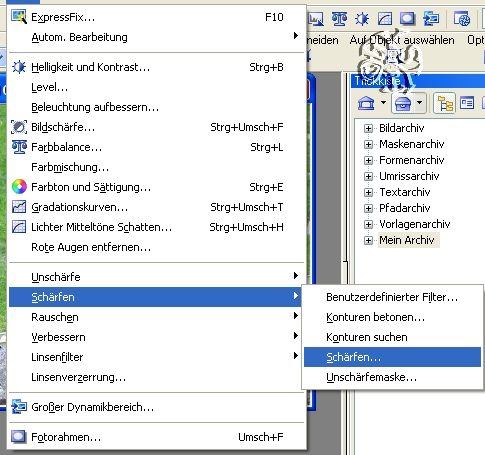Expand the Maskenarchiv tree node
The height and width of the screenshot is (455, 485).
(x=368, y=144)
